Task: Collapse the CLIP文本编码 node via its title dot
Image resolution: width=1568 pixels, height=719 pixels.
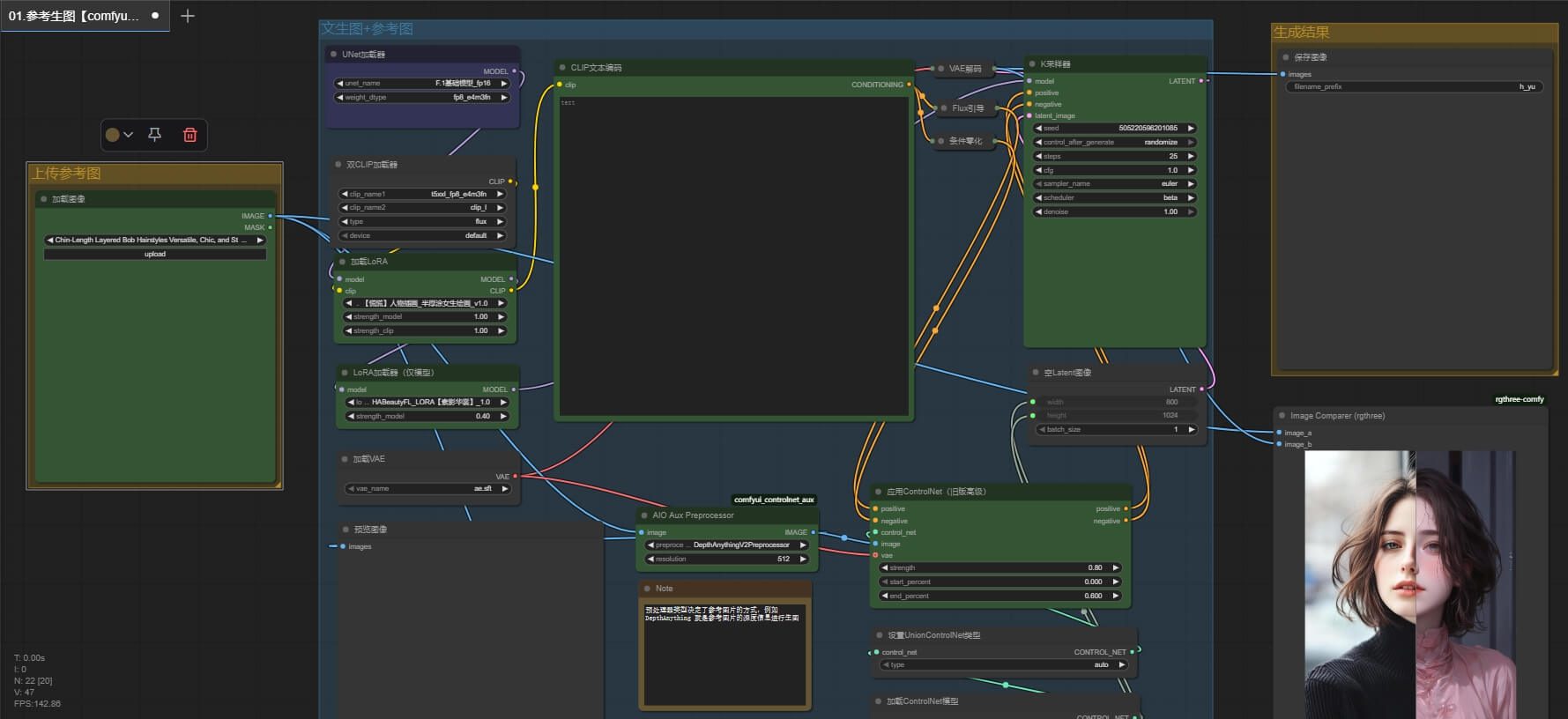Action: pos(562,68)
